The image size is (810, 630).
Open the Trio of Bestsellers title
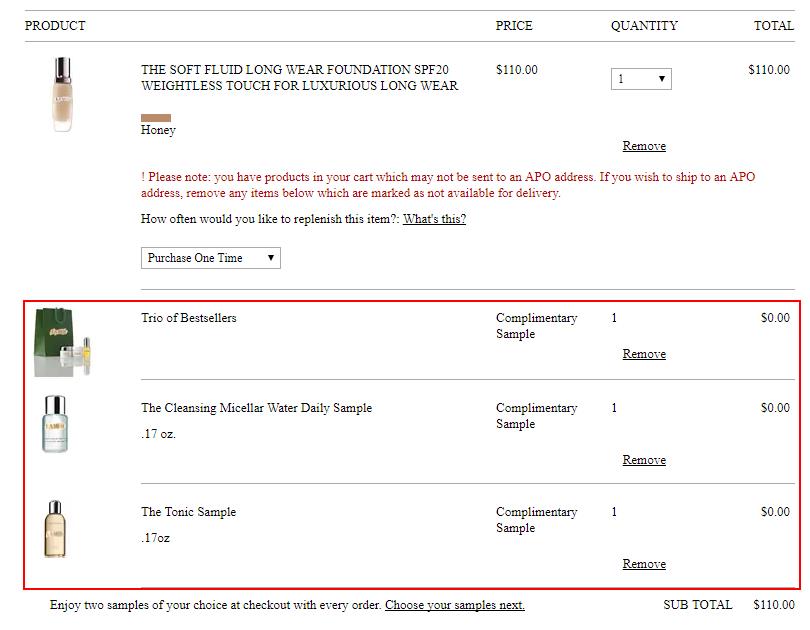189,318
